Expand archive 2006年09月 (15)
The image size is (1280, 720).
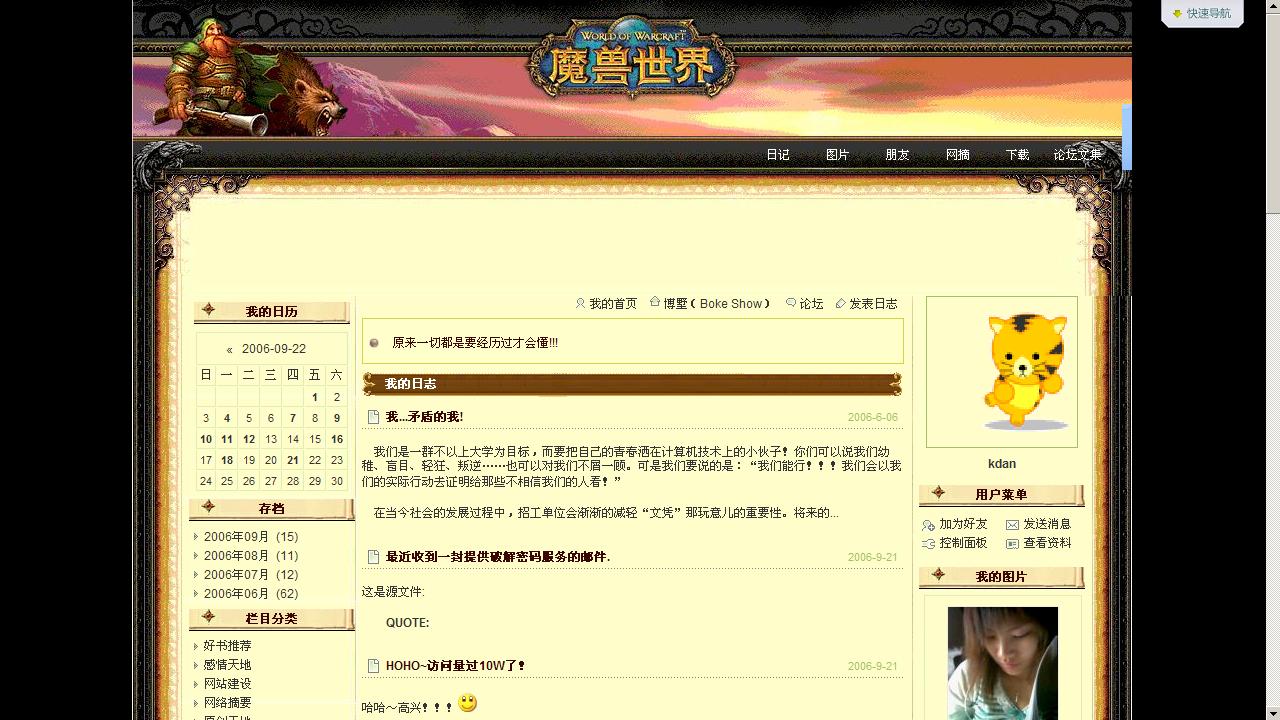coord(251,537)
